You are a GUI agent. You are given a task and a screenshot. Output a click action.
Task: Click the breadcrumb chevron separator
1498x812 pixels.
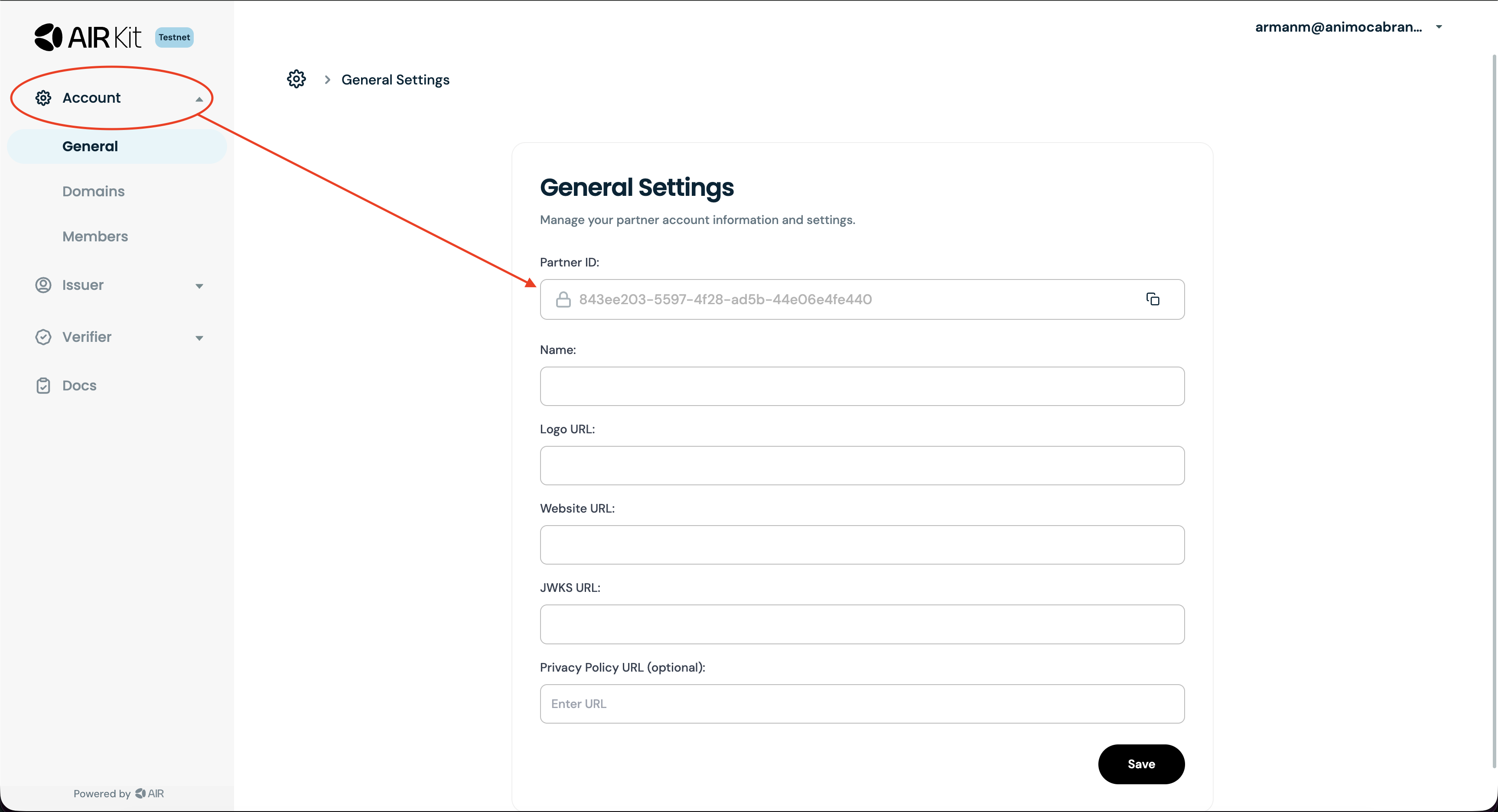(327, 80)
